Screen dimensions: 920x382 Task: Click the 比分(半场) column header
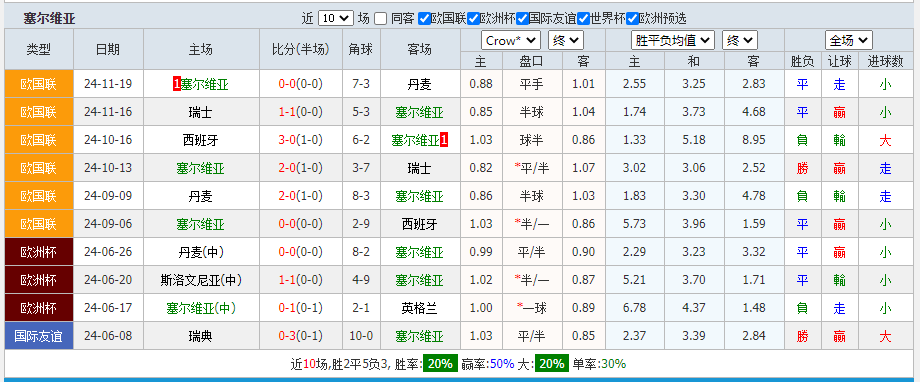pos(301,49)
